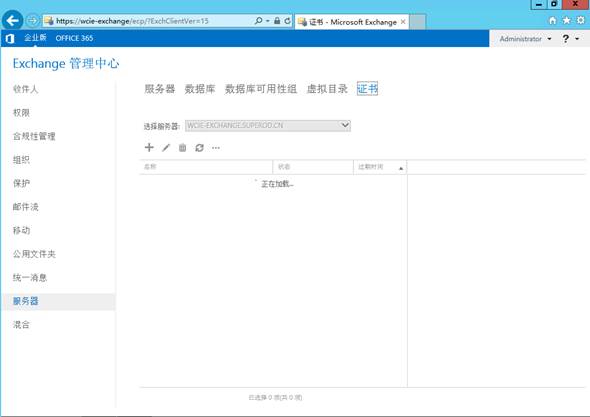Sort by the status column header
590x417 pixels.
313,167
